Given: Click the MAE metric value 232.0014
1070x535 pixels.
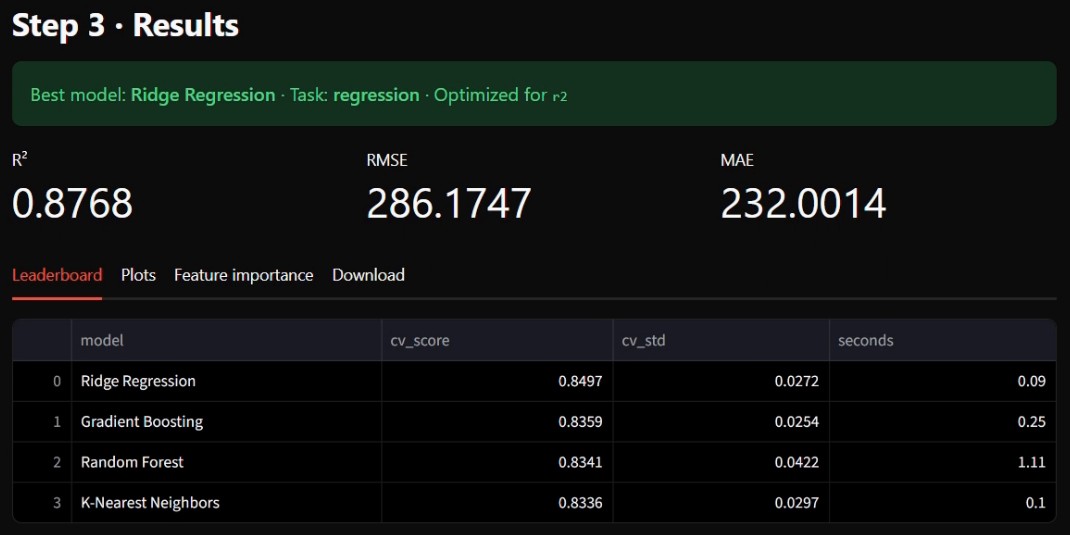Looking at the screenshot, I should pyautogui.click(x=803, y=203).
